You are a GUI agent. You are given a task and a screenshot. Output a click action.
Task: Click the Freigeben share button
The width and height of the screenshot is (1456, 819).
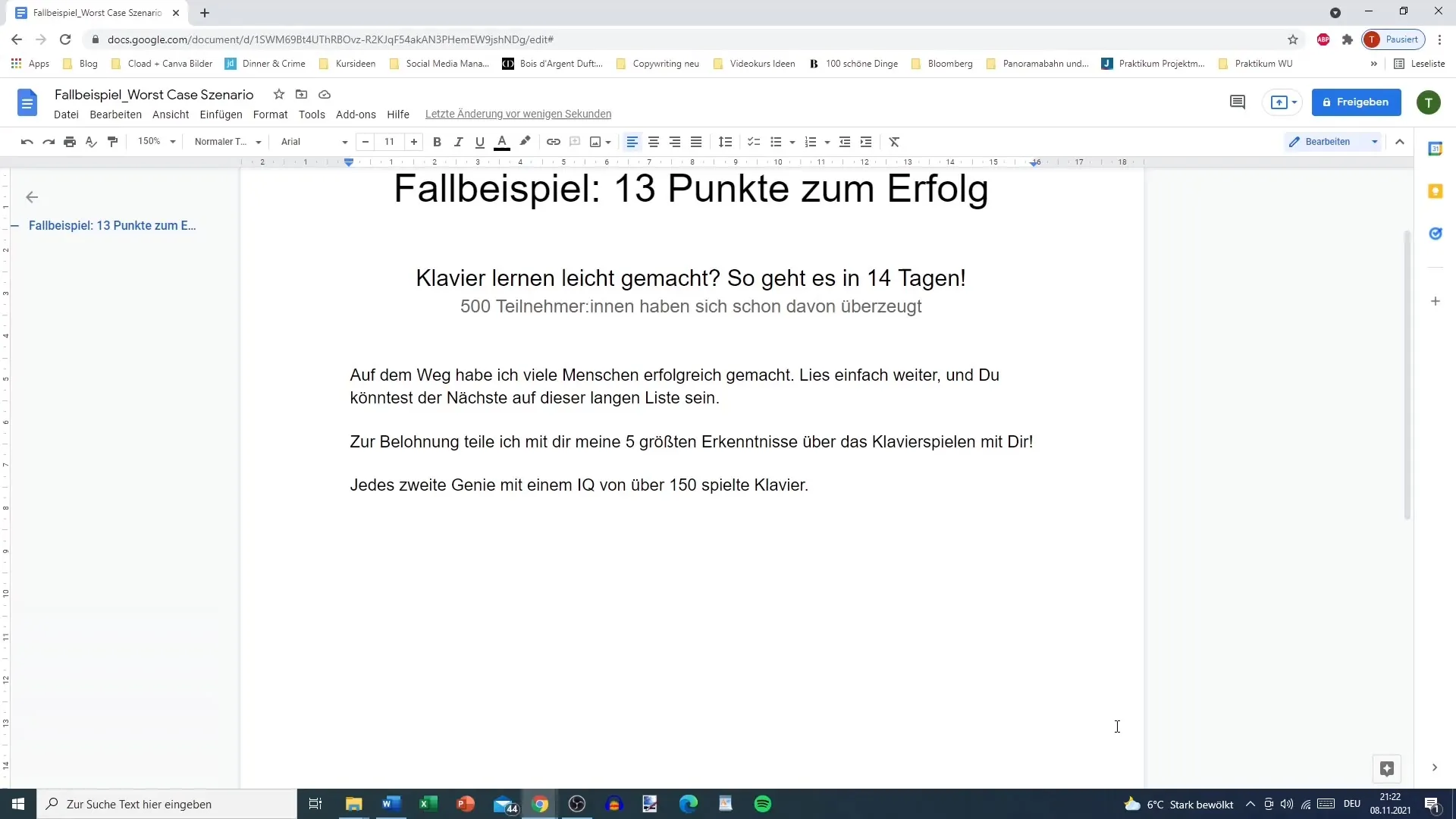pyautogui.click(x=1357, y=102)
